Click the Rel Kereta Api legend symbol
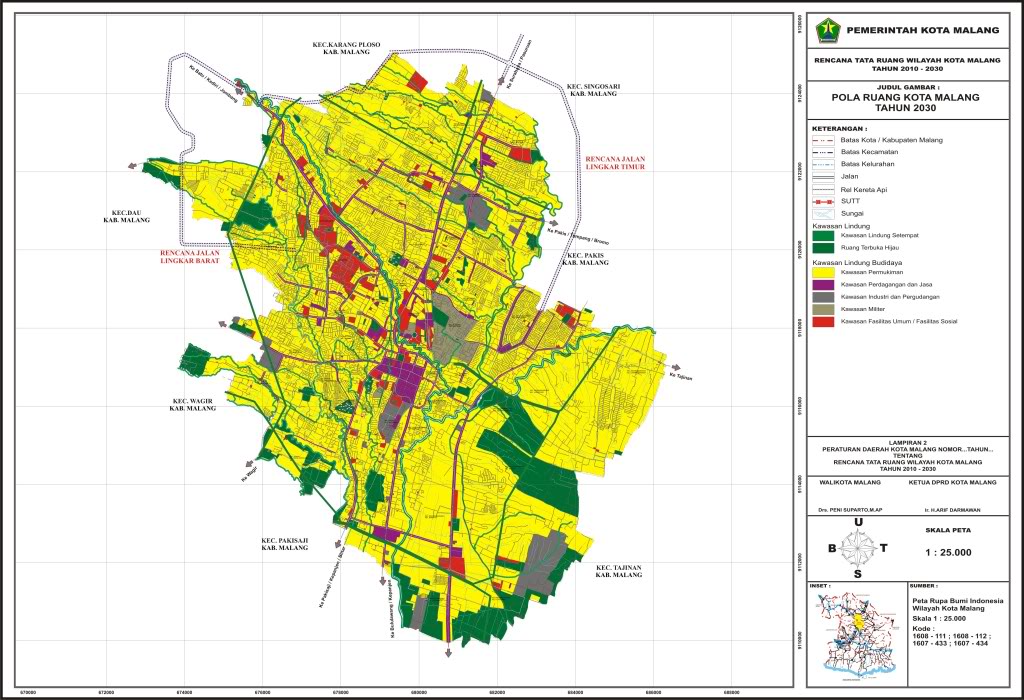This screenshot has height=700, width=1024. [824, 189]
